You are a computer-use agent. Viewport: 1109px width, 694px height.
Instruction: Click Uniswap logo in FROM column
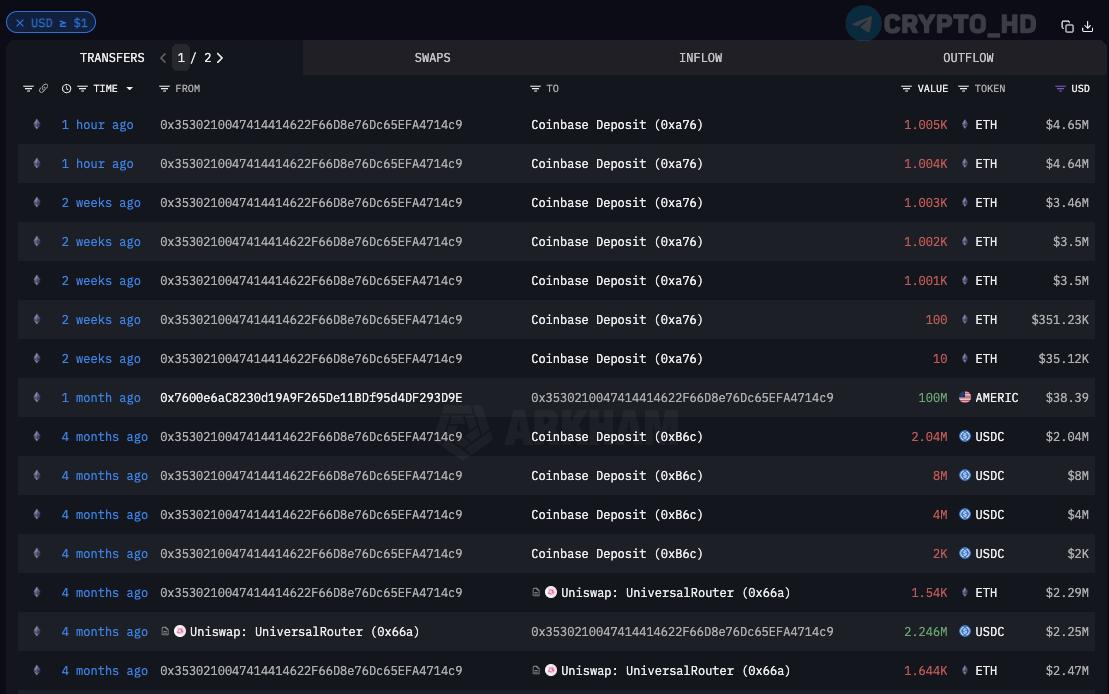180,631
